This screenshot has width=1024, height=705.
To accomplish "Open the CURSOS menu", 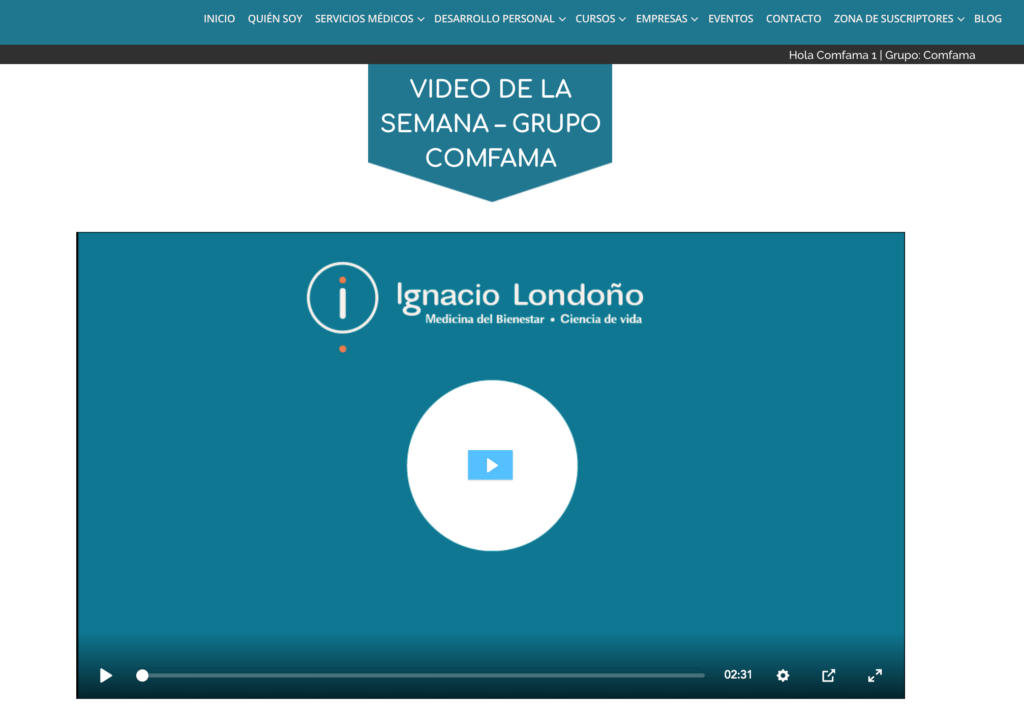I will [x=595, y=19].
